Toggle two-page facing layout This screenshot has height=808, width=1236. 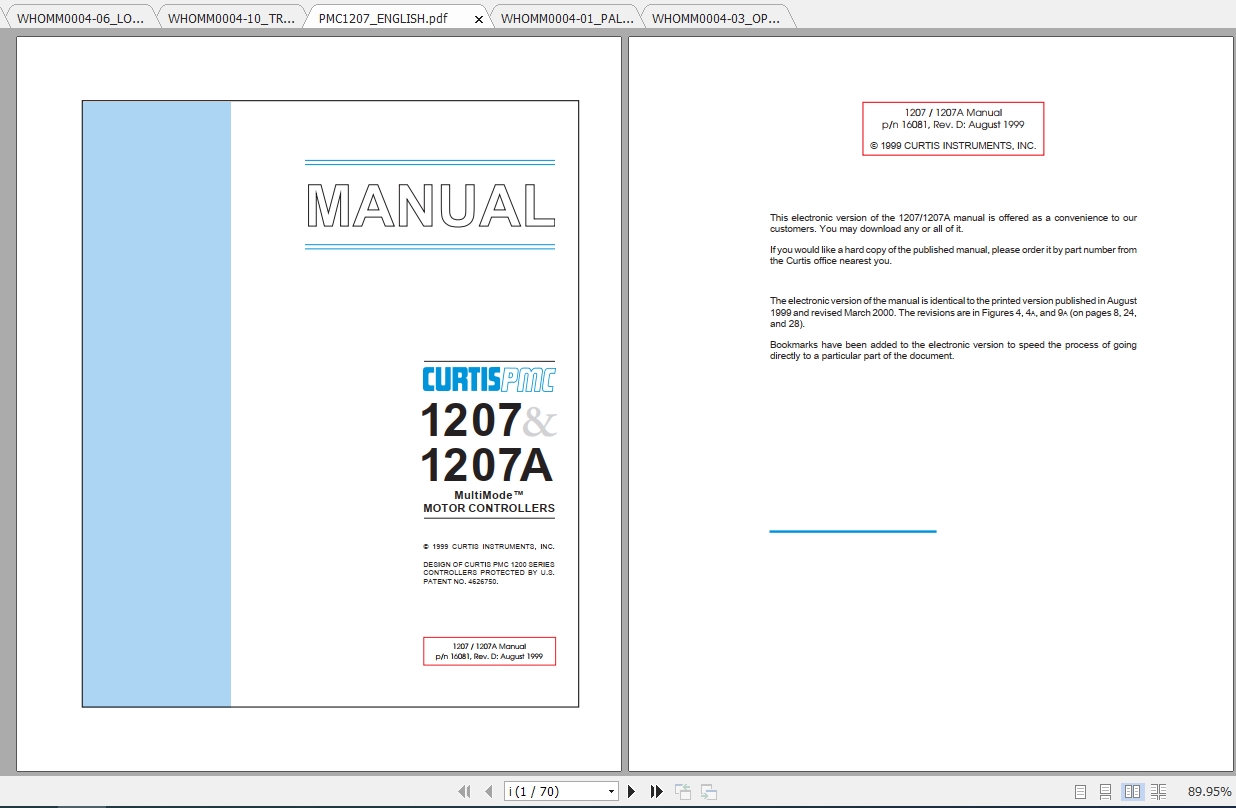click(x=1132, y=791)
